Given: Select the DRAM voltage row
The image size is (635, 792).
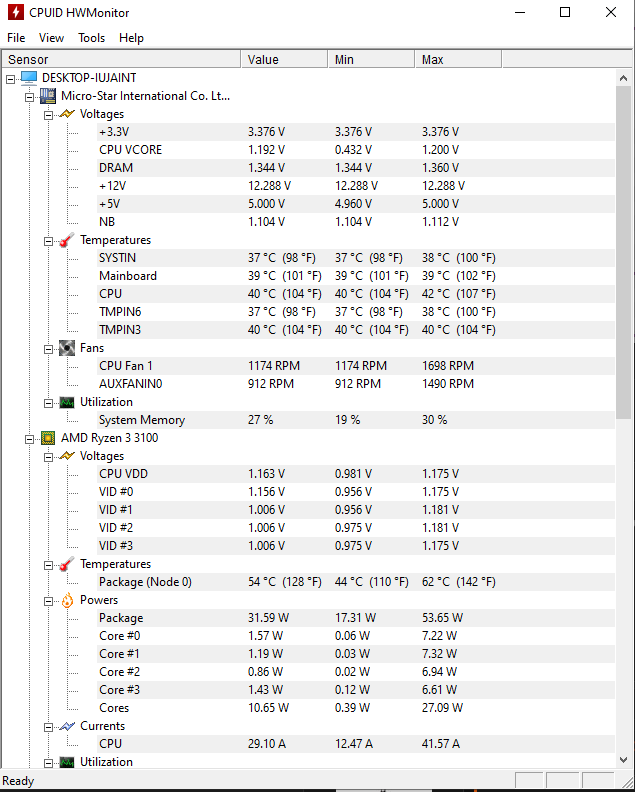Looking at the screenshot, I should click(x=356, y=168).
